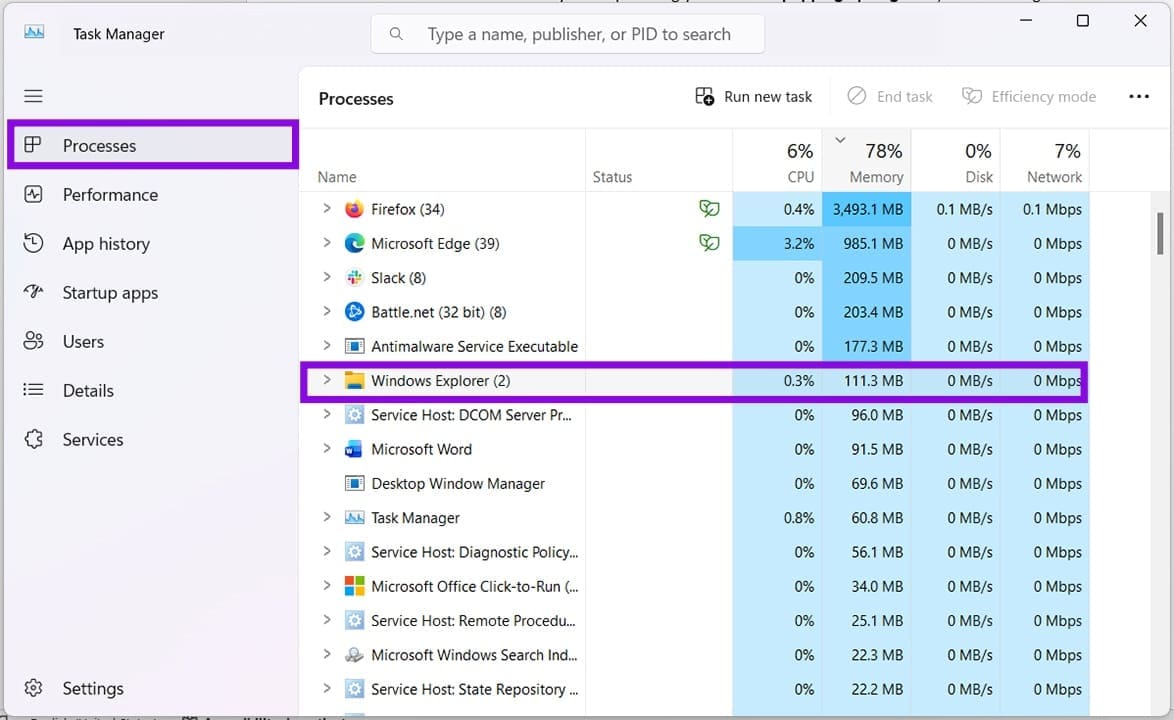The height and width of the screenshot is (720, 1174).
Task: Click the Service Host: State Repository gear icon
Action: pyautogui.click(x=354, y=689)
